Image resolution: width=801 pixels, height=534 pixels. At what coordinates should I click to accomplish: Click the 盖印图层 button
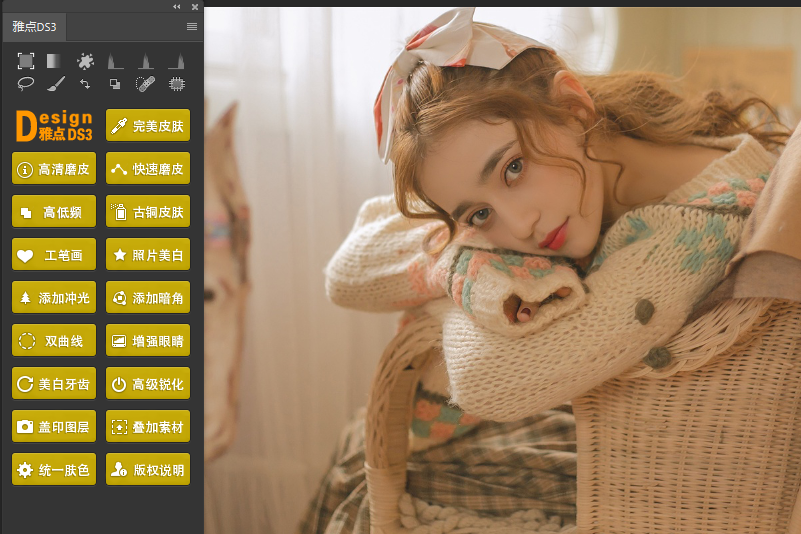pos(54,426)
